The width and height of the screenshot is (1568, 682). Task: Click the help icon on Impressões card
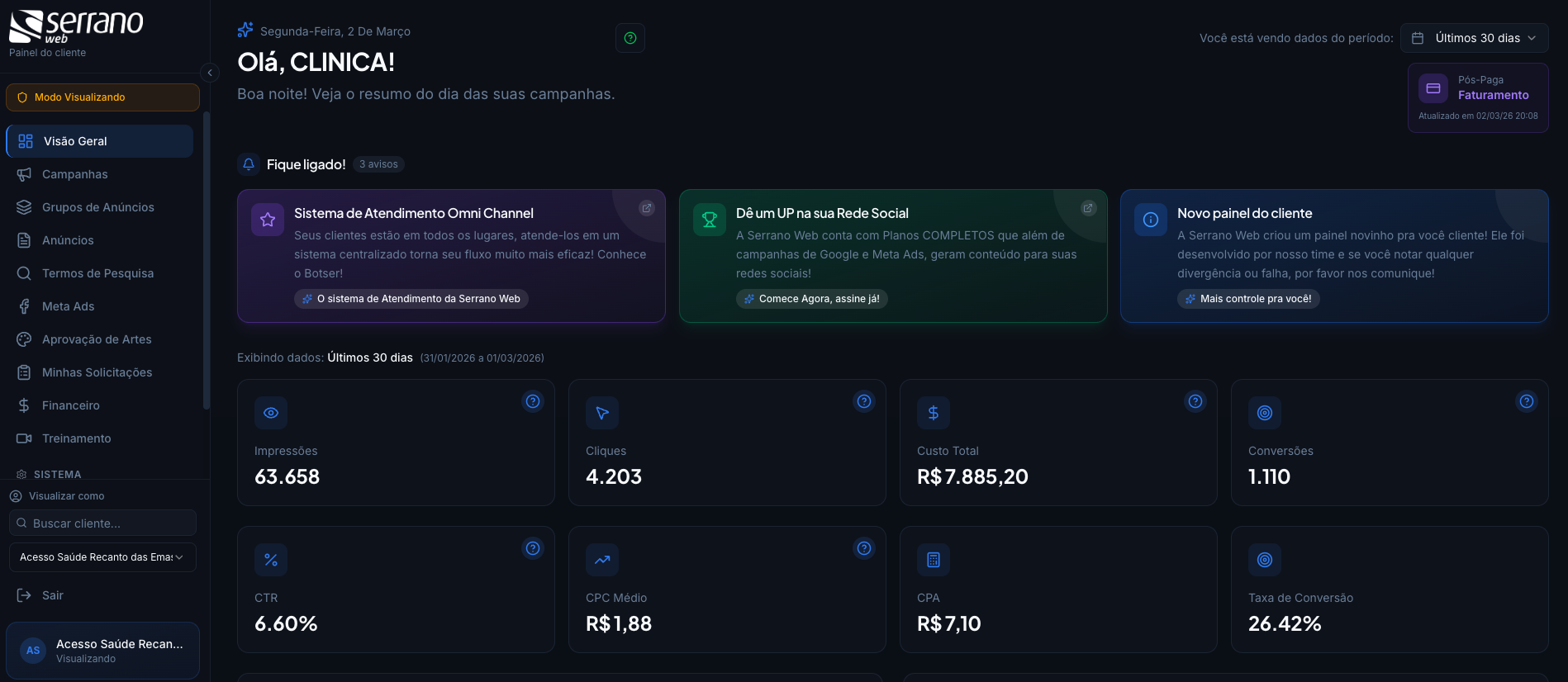coord(533,401)
